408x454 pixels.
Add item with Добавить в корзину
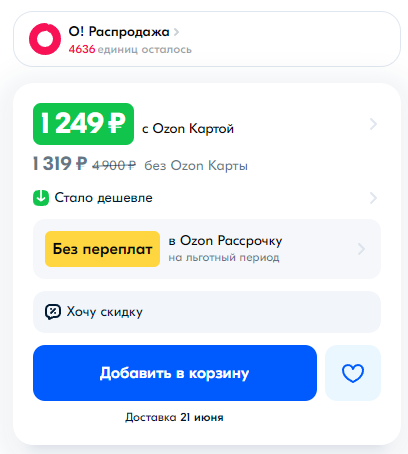(175, 373)
